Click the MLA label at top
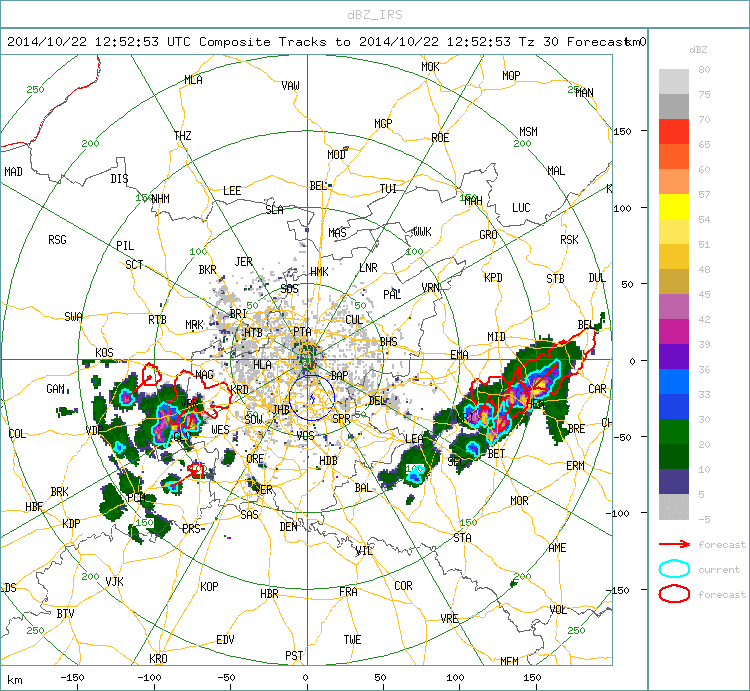750x691 pixels. (x=193, y=80)
